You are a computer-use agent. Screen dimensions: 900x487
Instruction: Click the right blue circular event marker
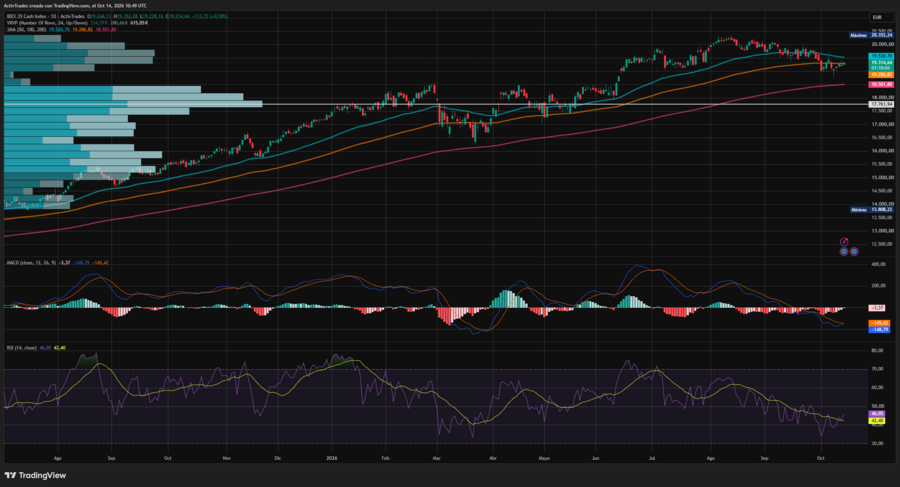point(854,252)
